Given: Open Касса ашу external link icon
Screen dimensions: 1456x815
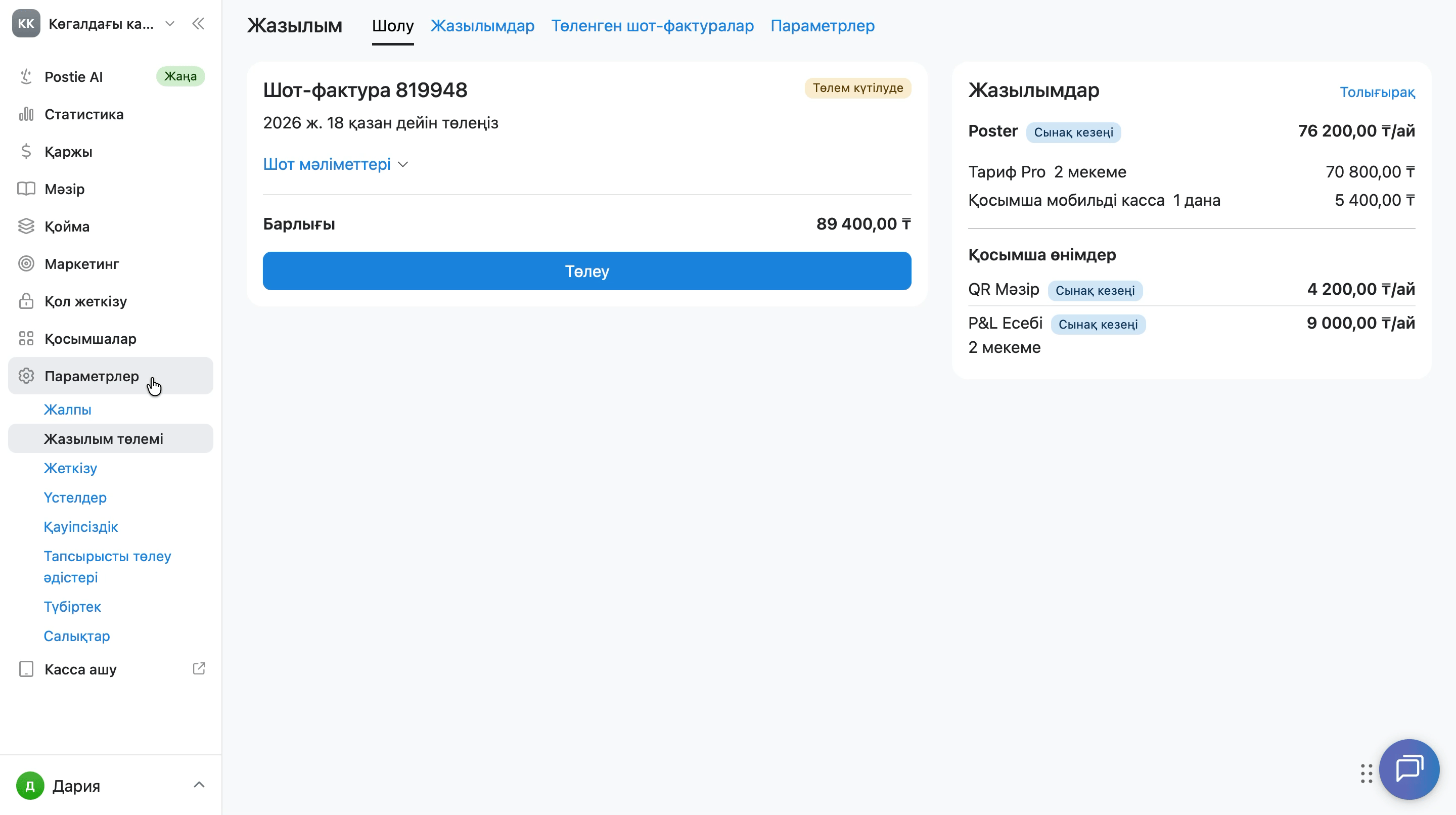Looking at the screenshot, I should (199, 668).
